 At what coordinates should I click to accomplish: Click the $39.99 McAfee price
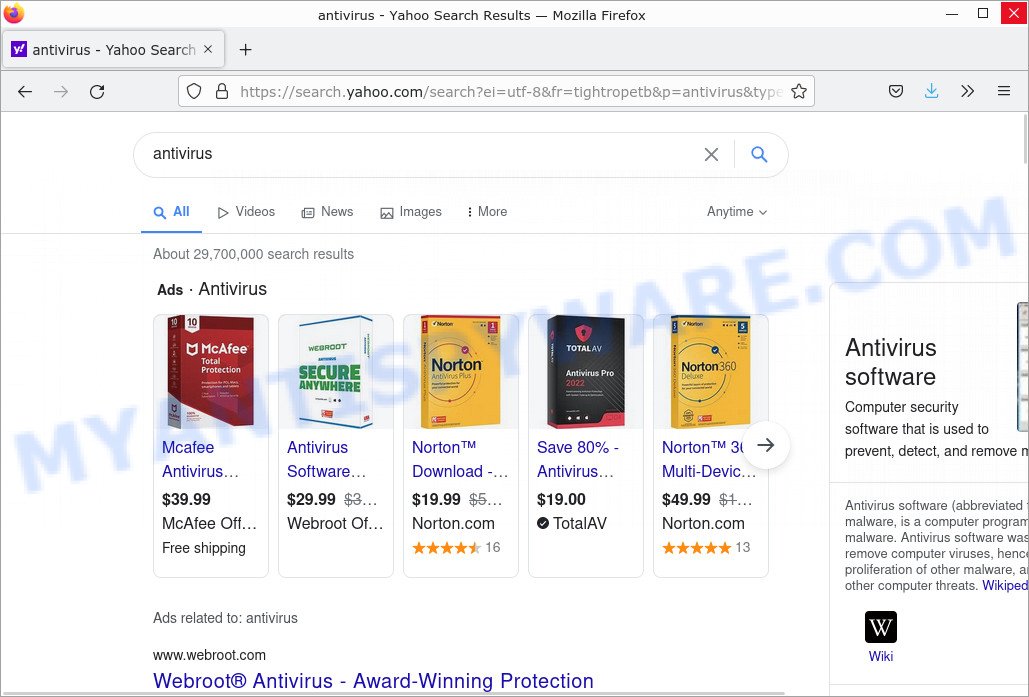(186, 499)
